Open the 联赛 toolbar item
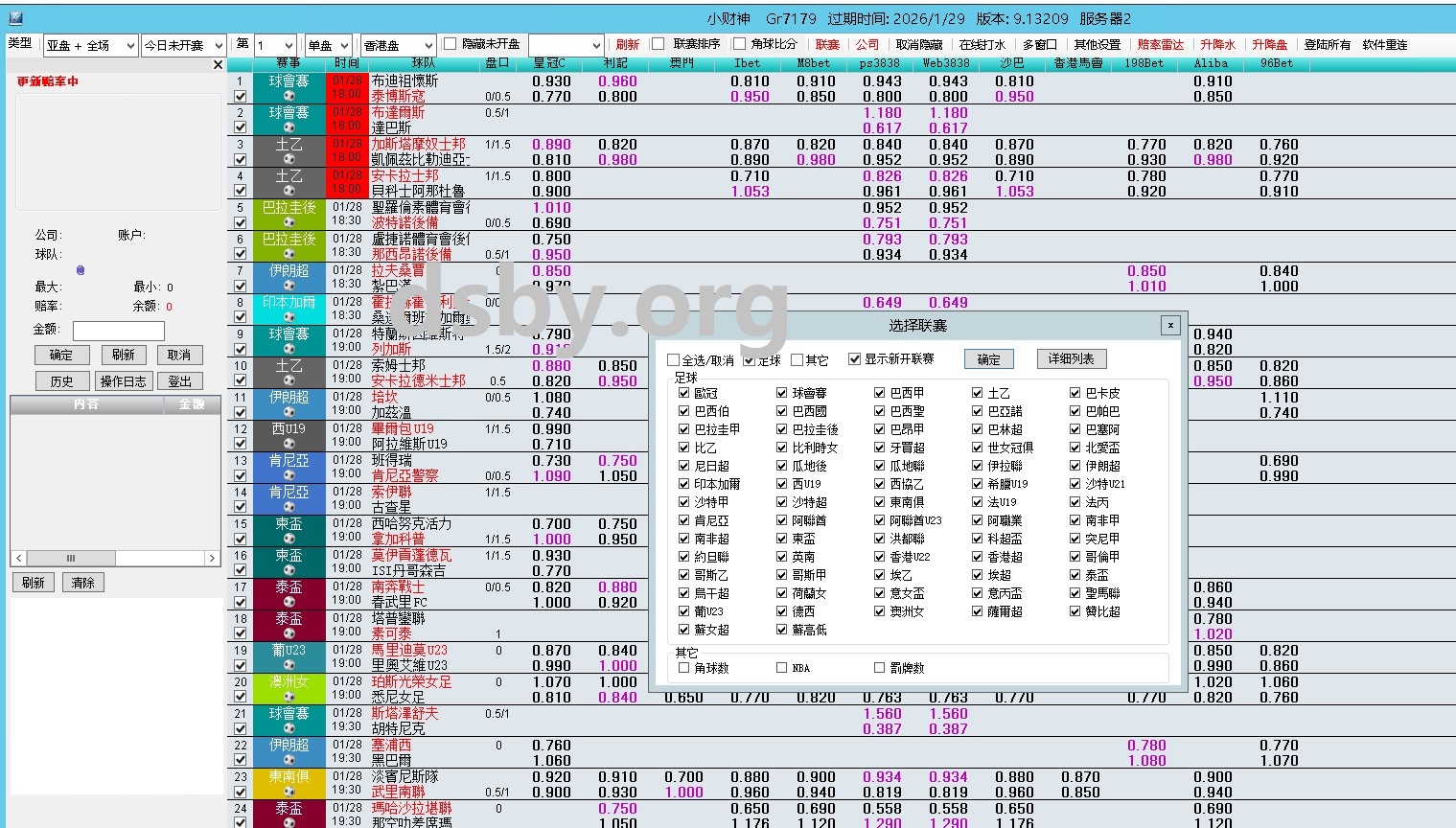This screenshot has height=828, width=1456. click(827, 44)
